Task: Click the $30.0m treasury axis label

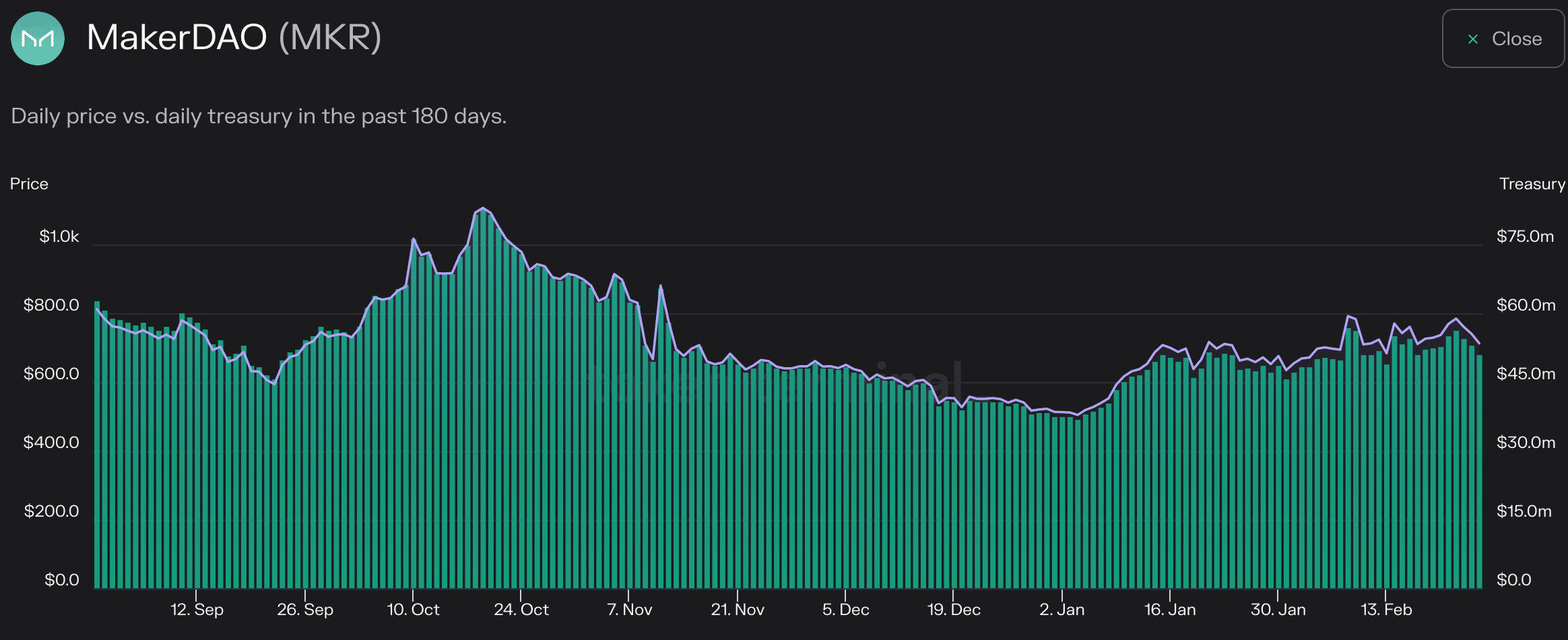Action: [x=1526, y=443]
